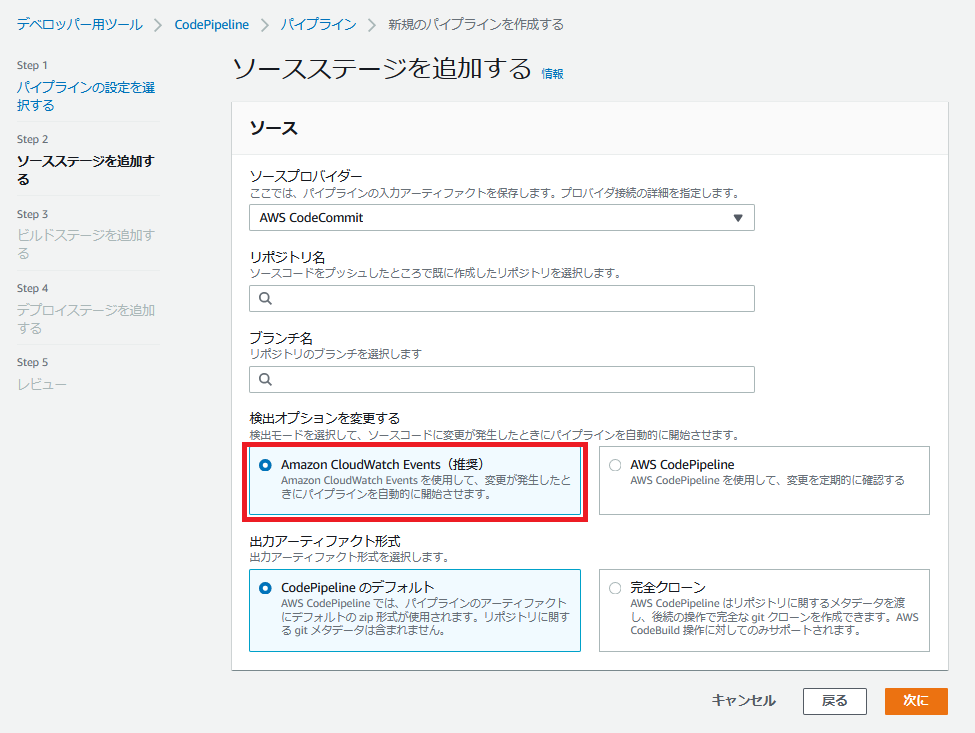Click the 戻る button
975x733 pixels.
coord(834,701)
